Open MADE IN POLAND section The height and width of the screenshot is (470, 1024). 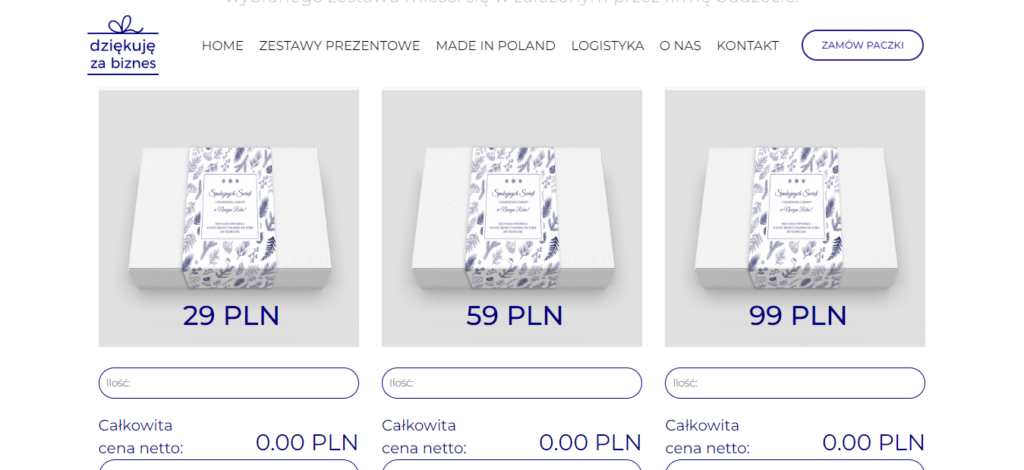(x=496, y=46)
